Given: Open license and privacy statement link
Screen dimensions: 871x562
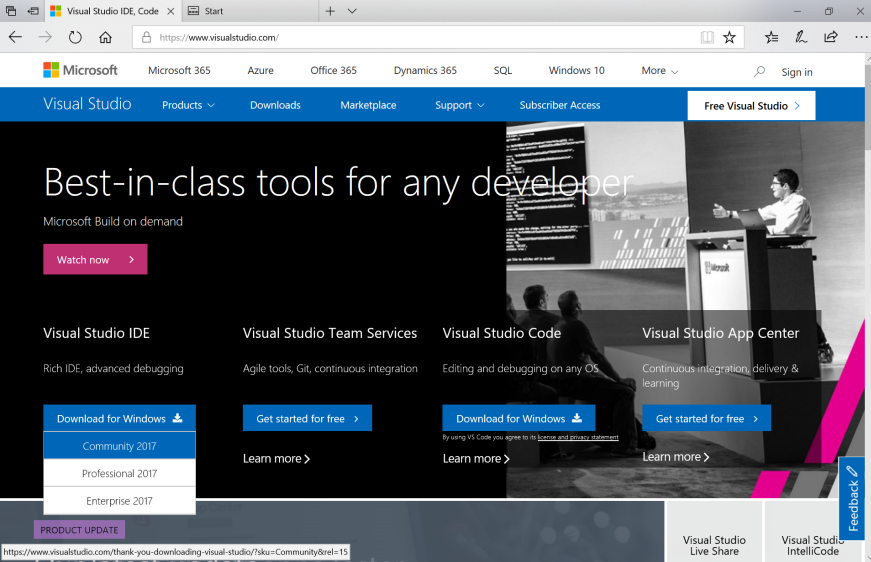Looking at the screenshot, I should click(578, 438).
